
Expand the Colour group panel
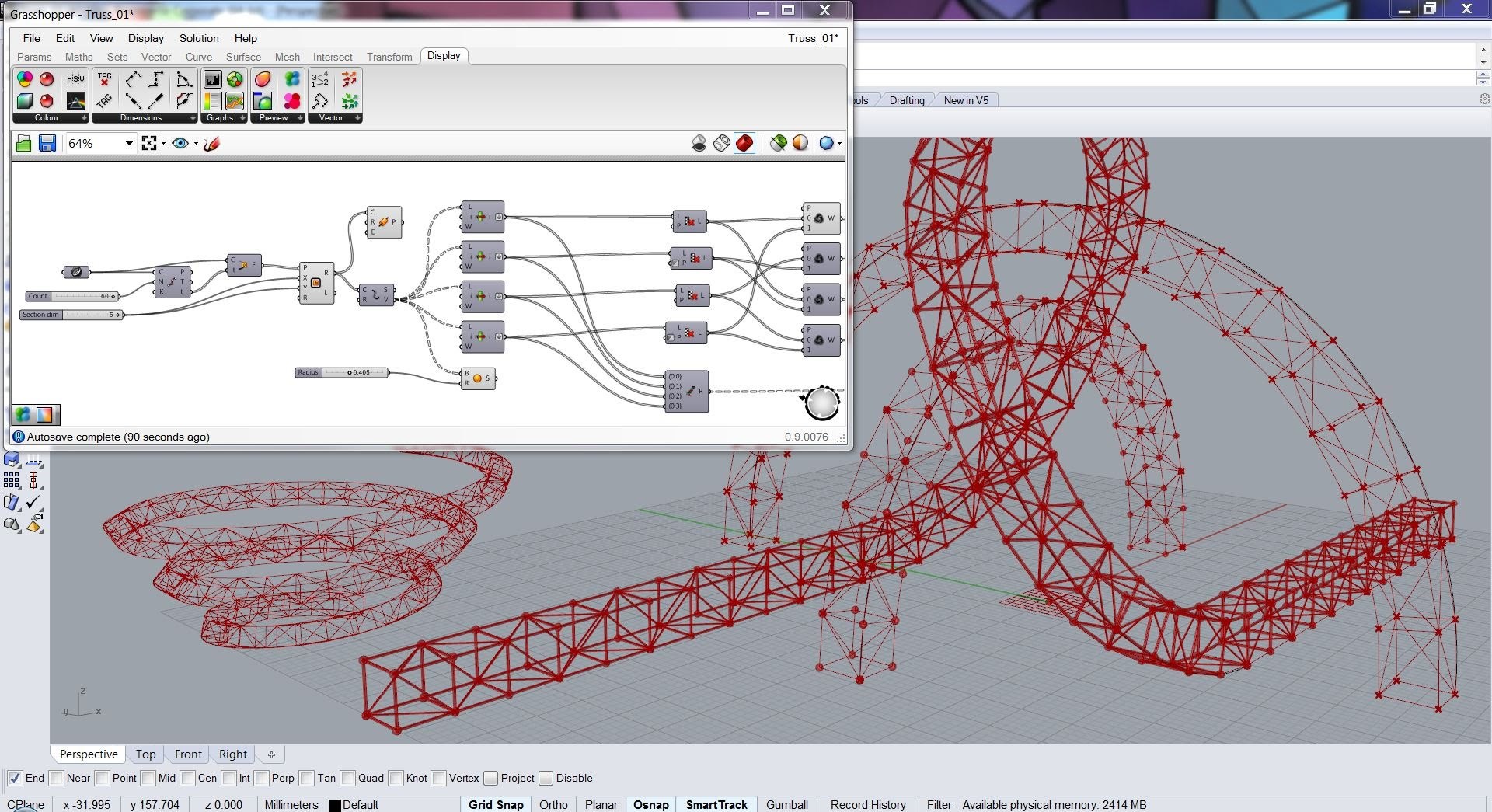coord(84,118)
